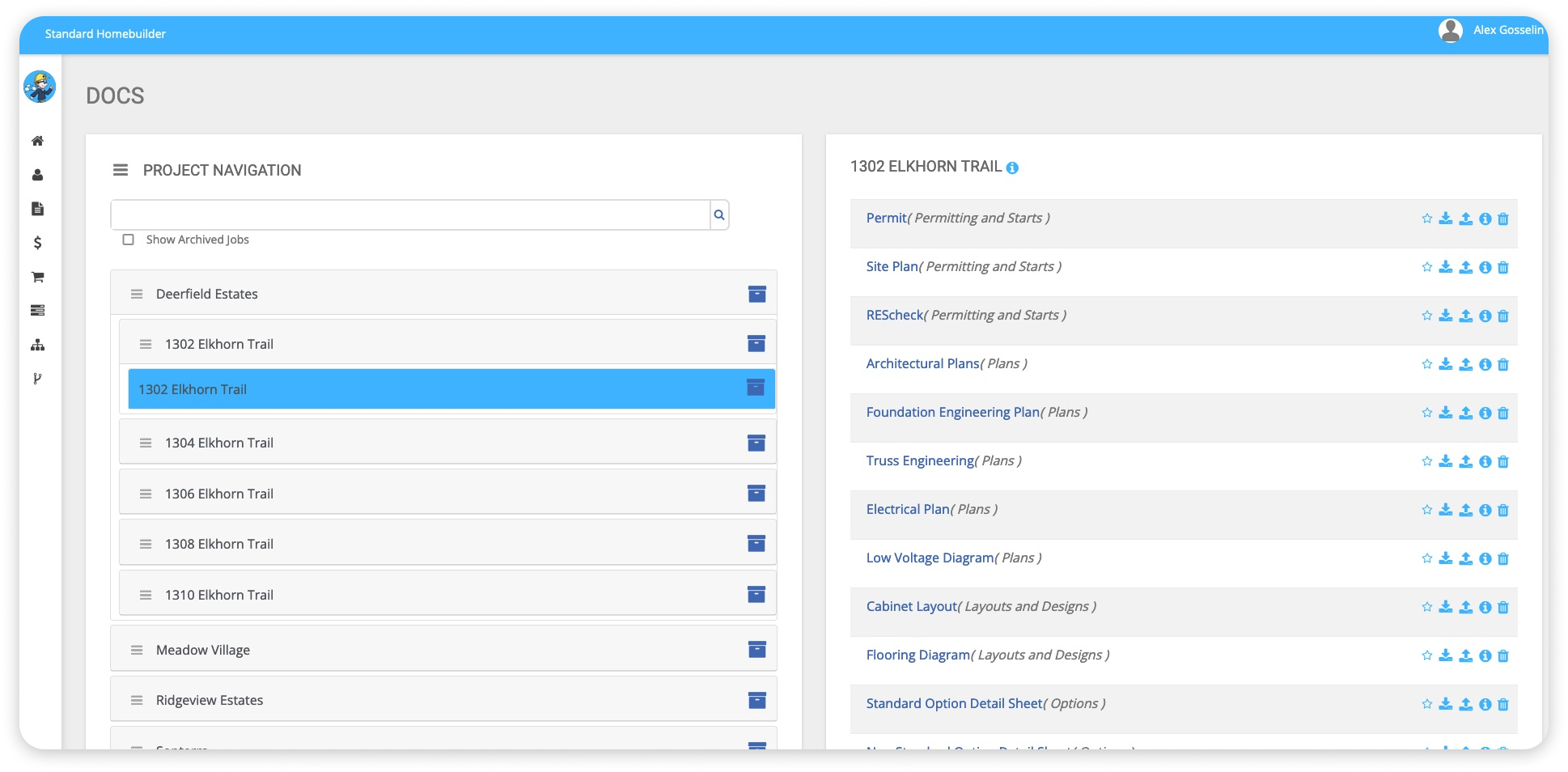Viewport: 1568px width, 772px height.
Task: Delete the Electrical Plan document
Action: [1503, 510]
